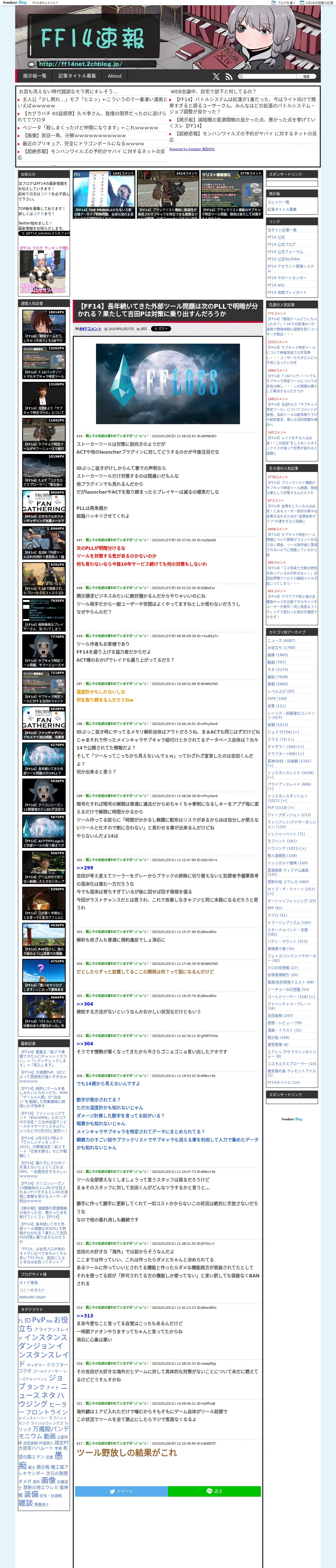Open the weekly popular article thumbnail marked 18014PV
The height and width of the screenshot is (1568, 336).
click(x=44, y=326)
